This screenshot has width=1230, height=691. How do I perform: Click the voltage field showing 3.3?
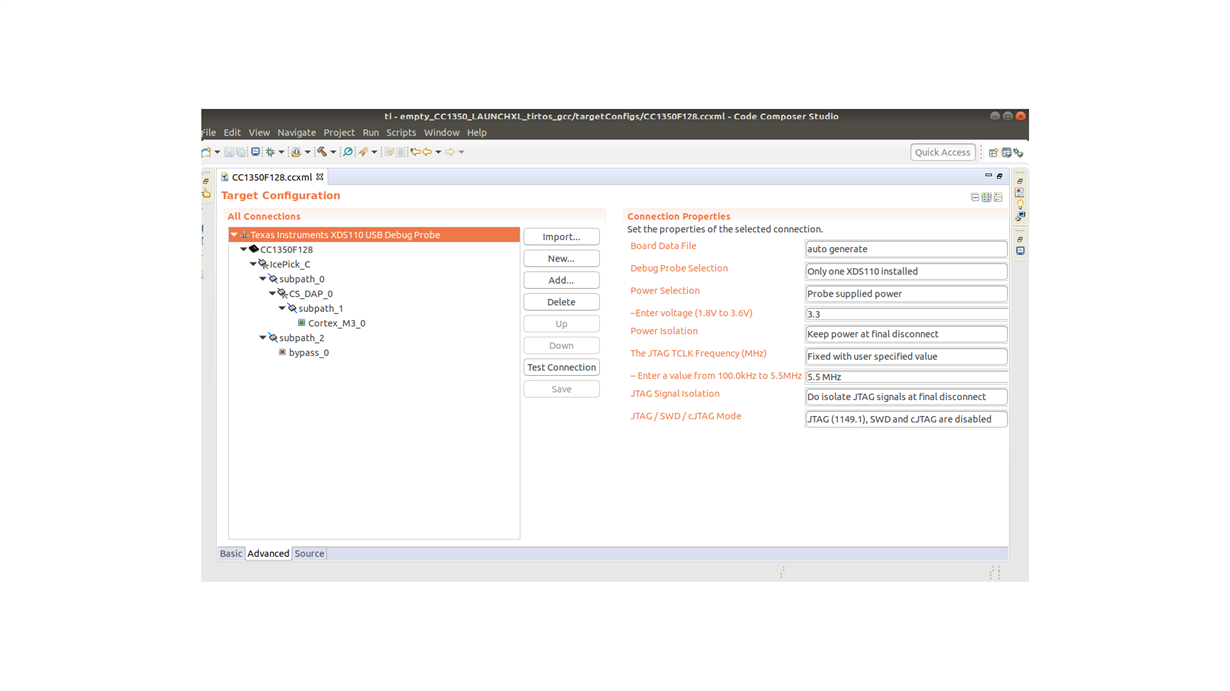[906, 314]
